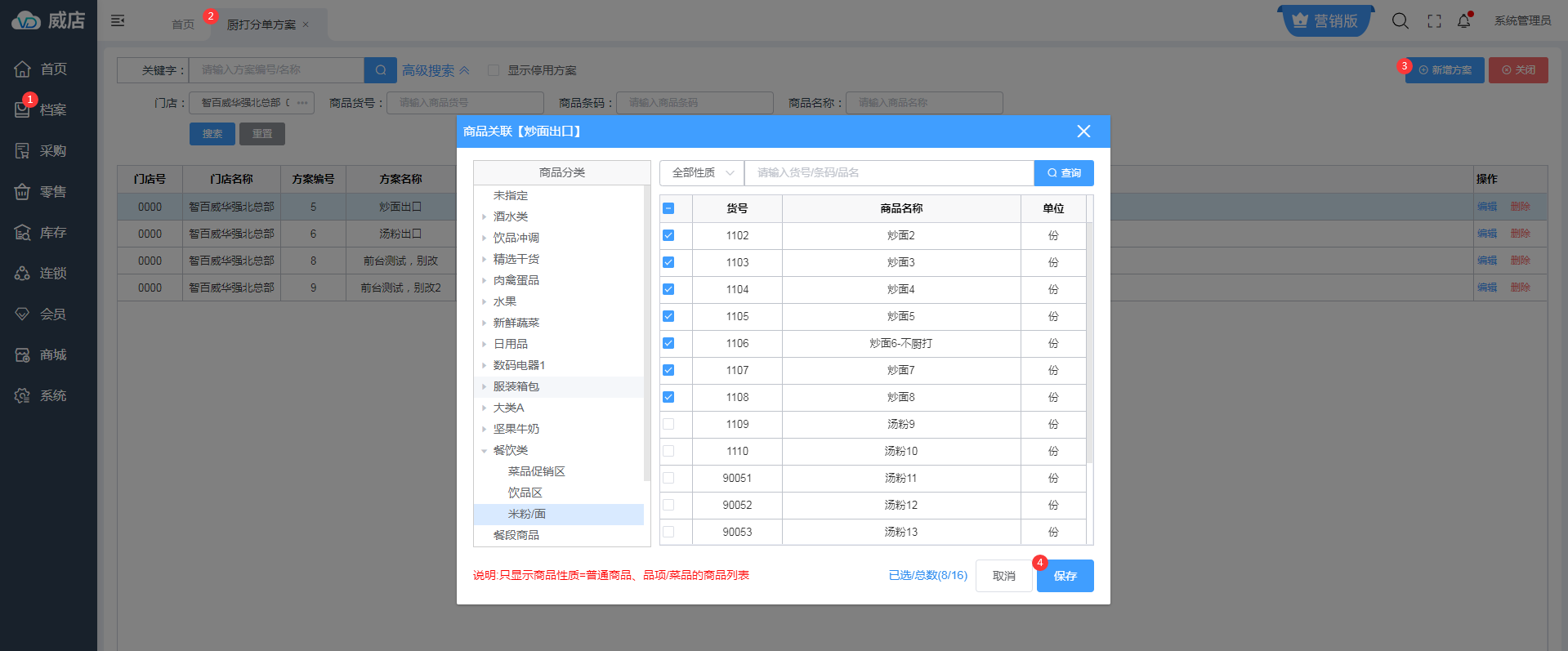
Task: Toggle fullscreen mode icon
Action: pos(1434,21)
